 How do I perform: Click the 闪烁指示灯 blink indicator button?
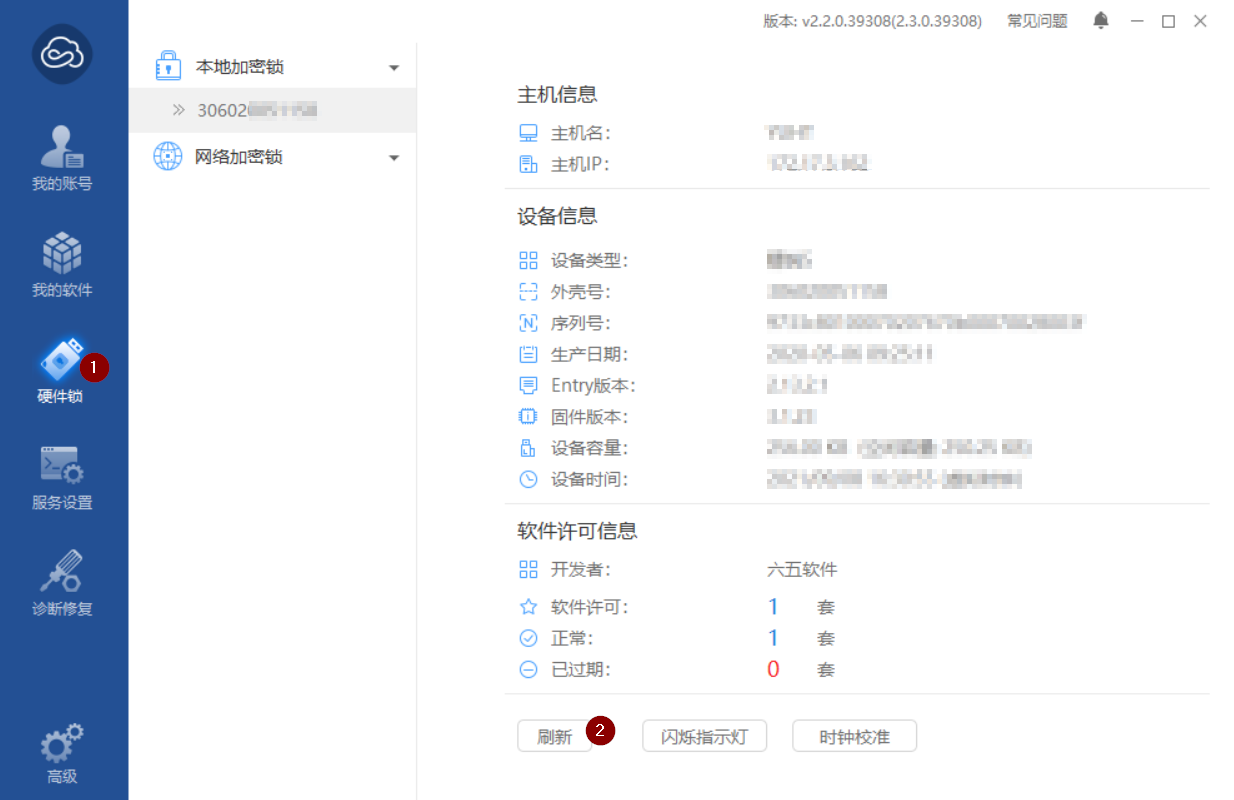[x=704, y=737]
